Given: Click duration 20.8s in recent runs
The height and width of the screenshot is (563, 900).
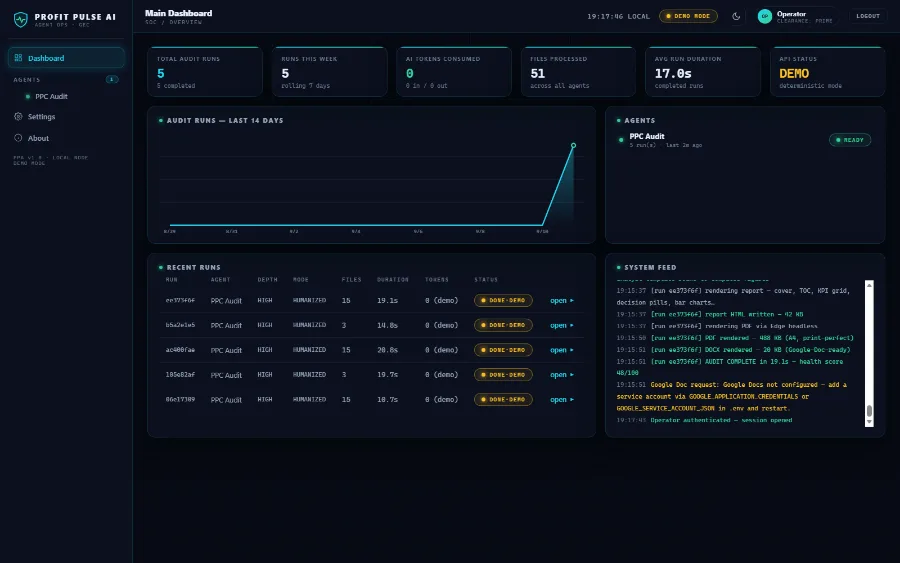Looking at the screenshot, I should click(x=387, y=350).
